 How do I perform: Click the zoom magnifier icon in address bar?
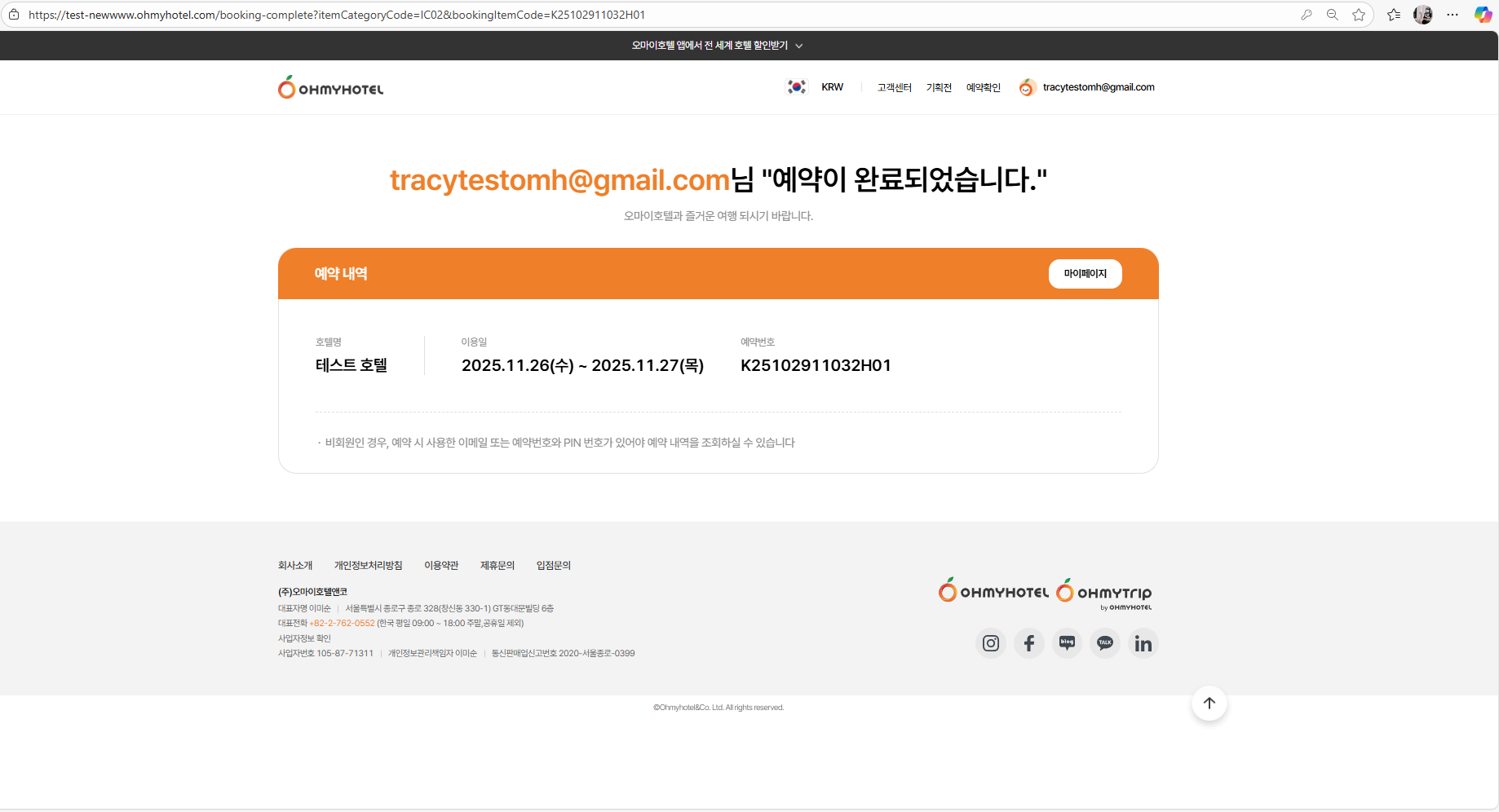[x=1333, y=15]
